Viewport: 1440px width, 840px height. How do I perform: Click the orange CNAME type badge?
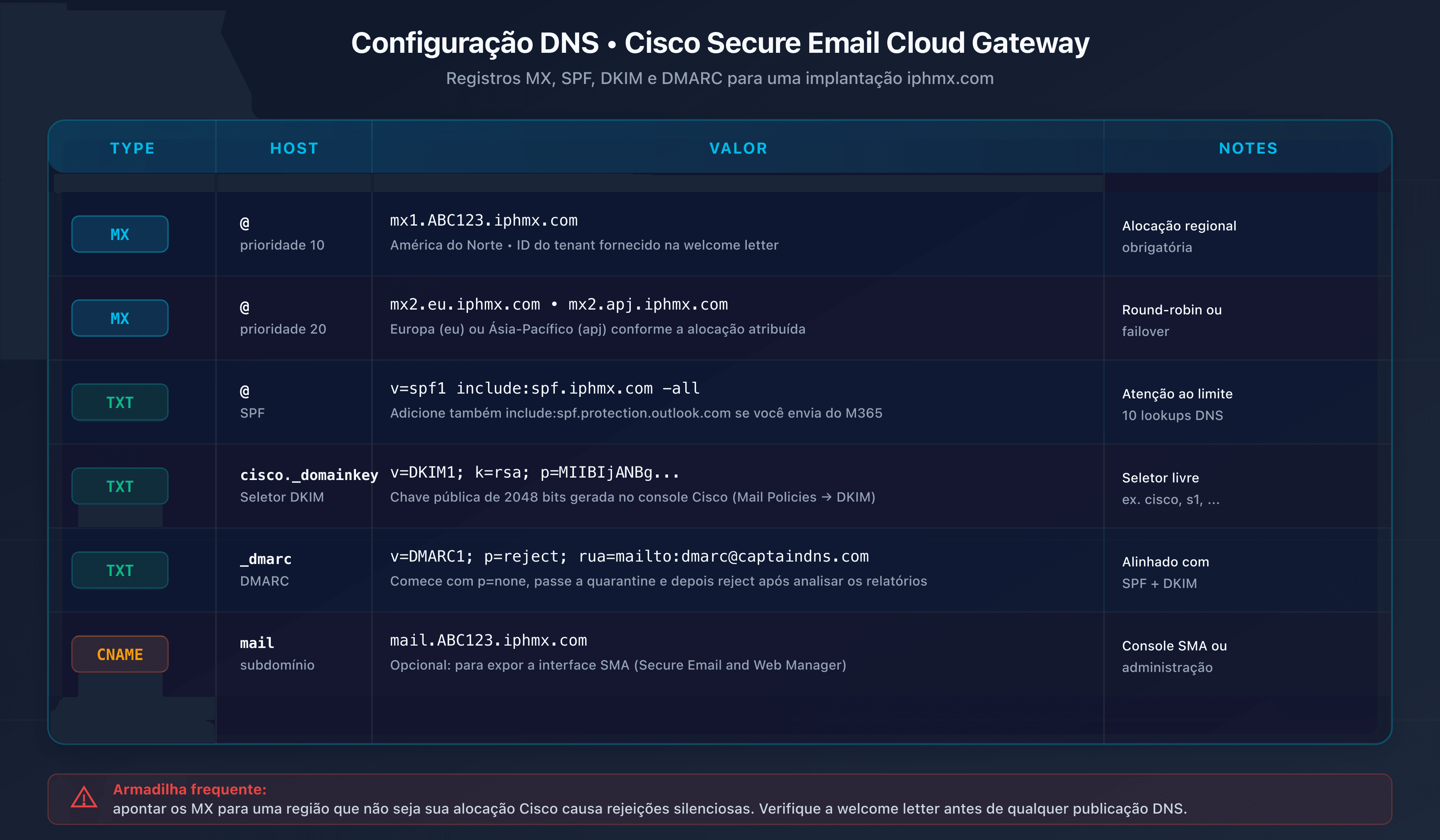click(120, 654)
